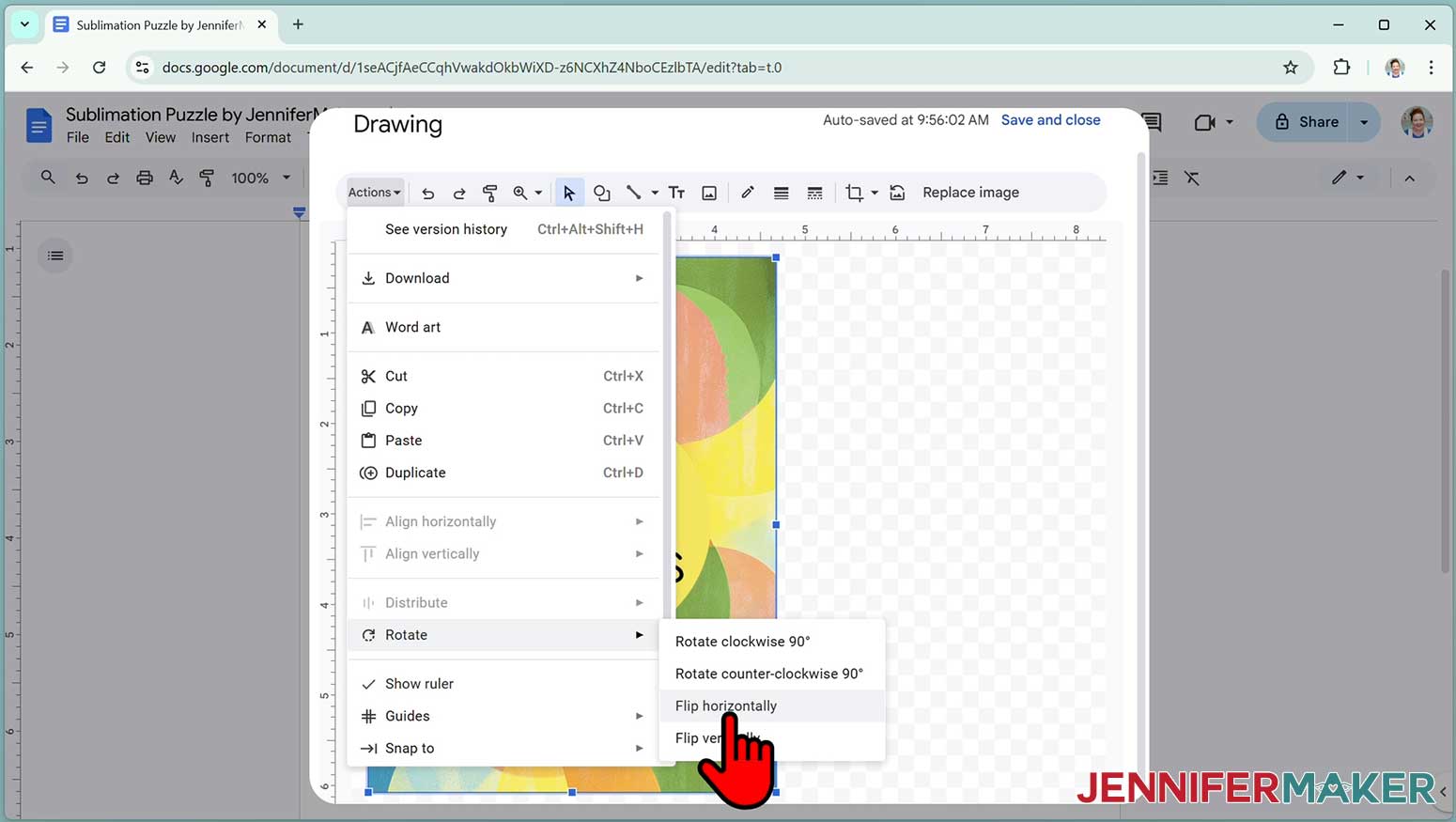Open the Download submenu

coord(505,278)
